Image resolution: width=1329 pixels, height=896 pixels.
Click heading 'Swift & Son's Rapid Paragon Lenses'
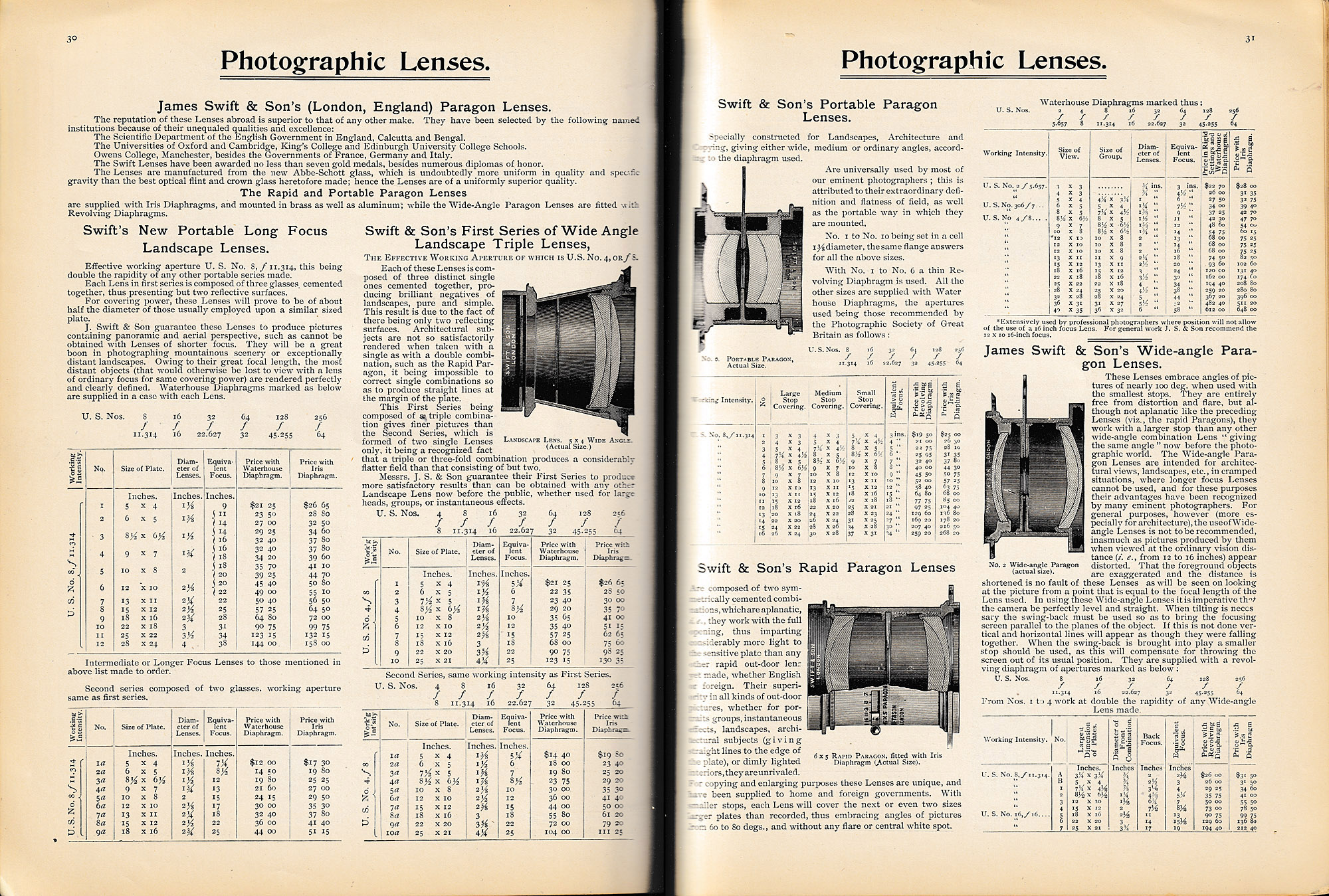point(827,568)
